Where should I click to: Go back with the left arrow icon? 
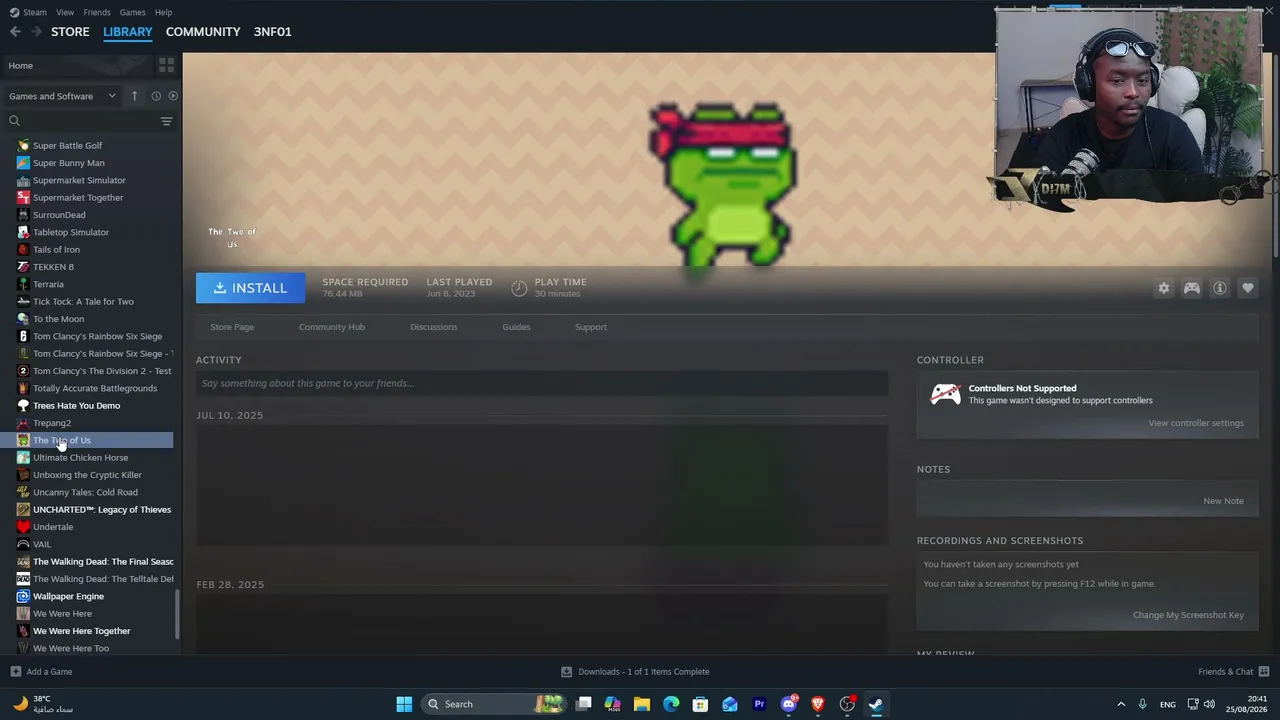[15, 32]
